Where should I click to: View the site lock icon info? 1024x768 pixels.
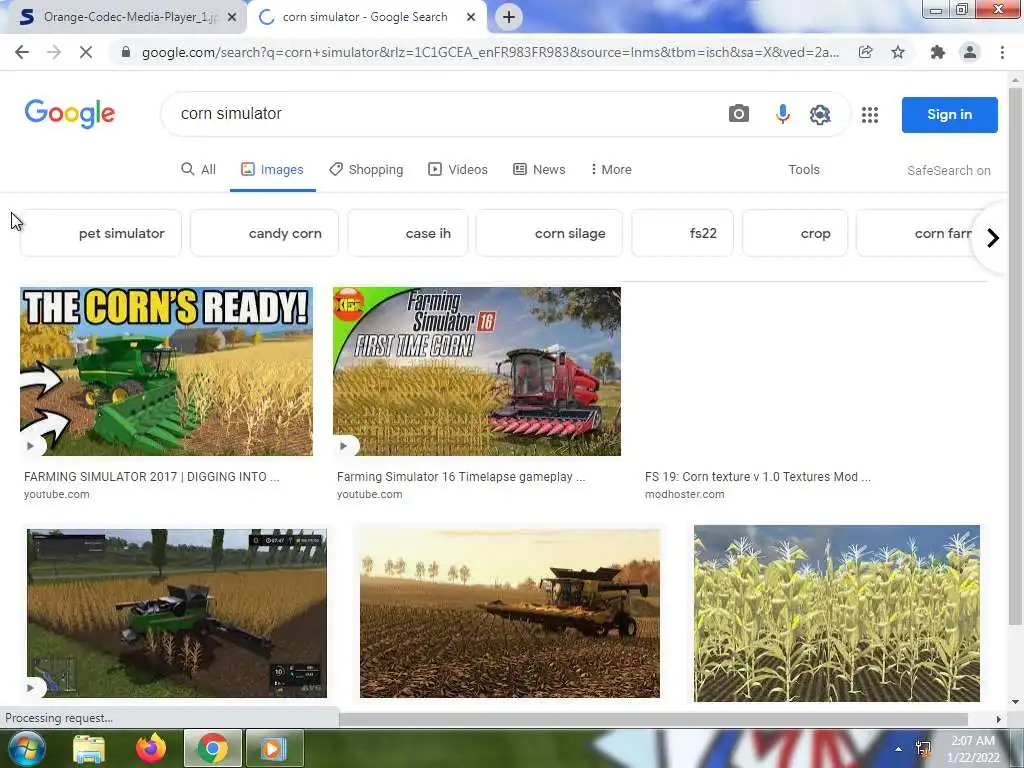(x=126, y=52)
